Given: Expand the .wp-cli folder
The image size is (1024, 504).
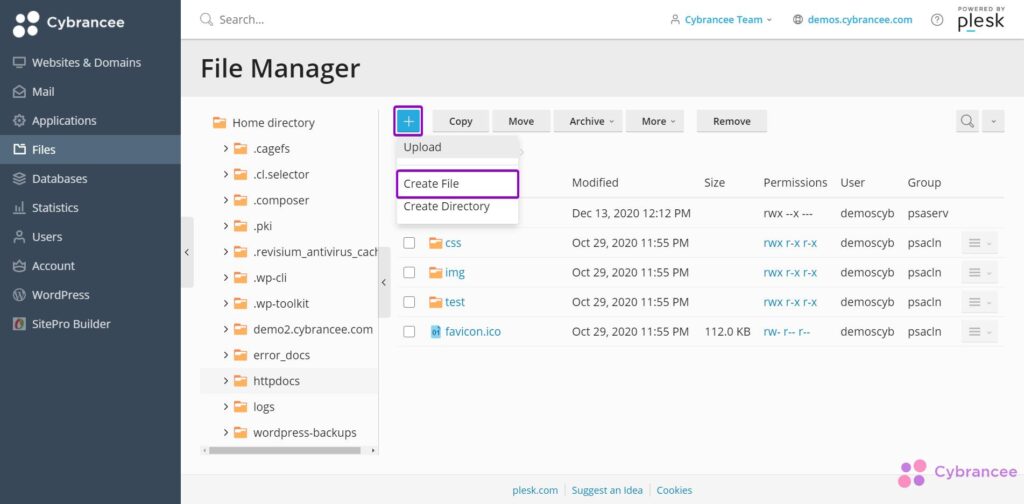Looking at the screenshot, I should (x=226, y=277).
